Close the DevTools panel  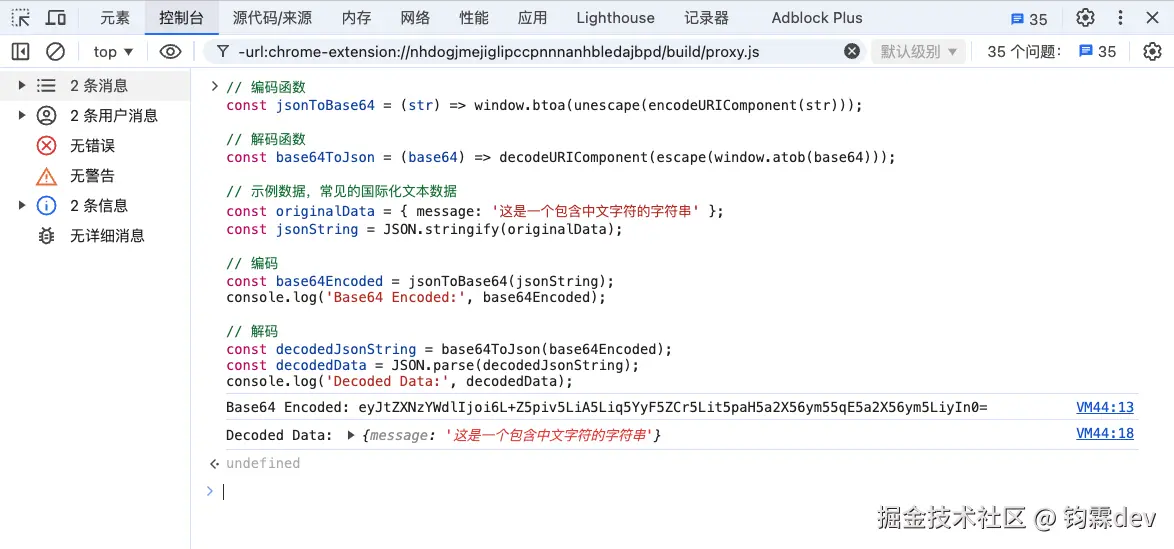click(x=1152, y=18)
